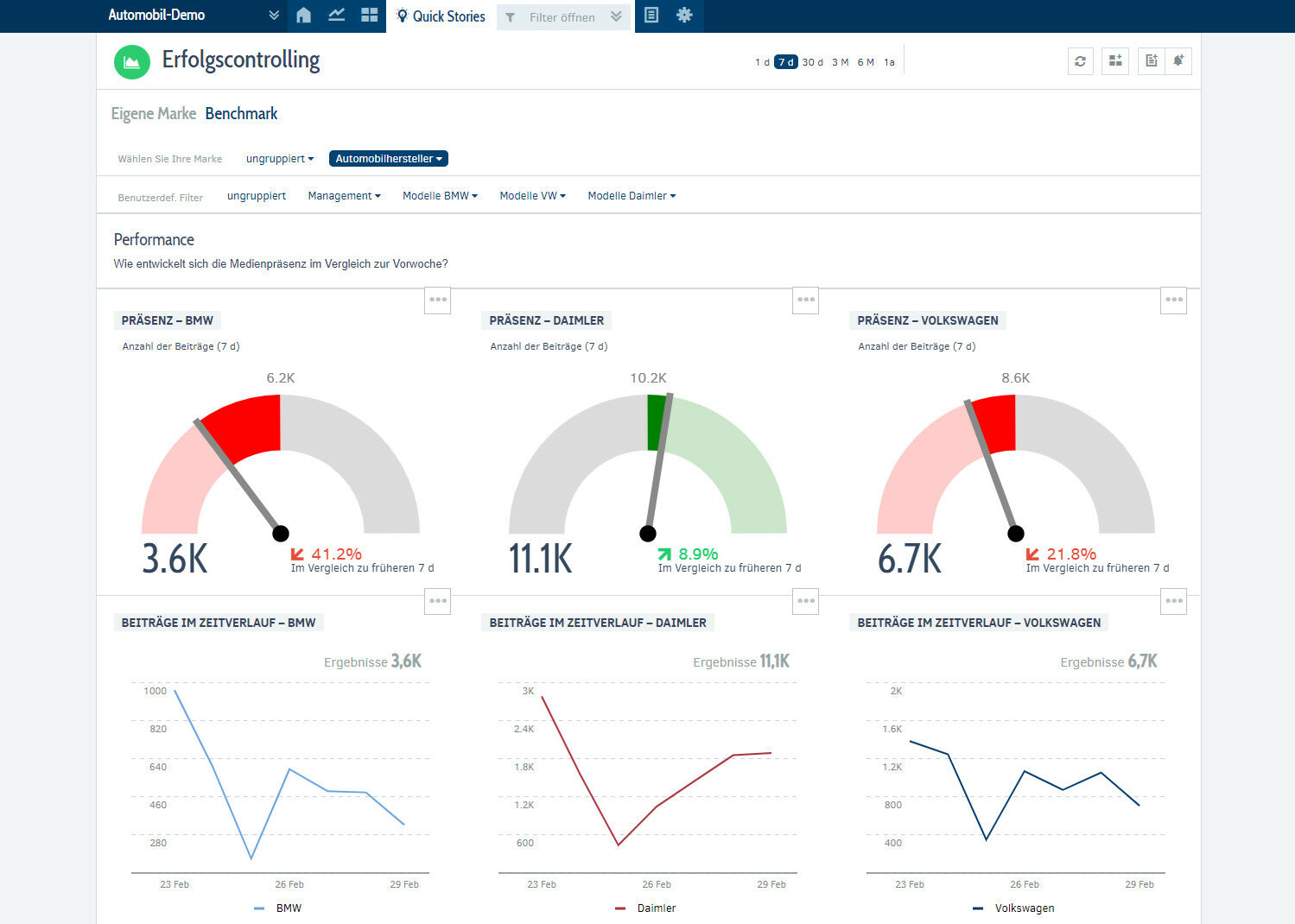The width and height of the screenshot is (1295, 924).
Task: Click Ergebnisse 6,7K in Volkswagen chart
Action: pos(1109,661)
